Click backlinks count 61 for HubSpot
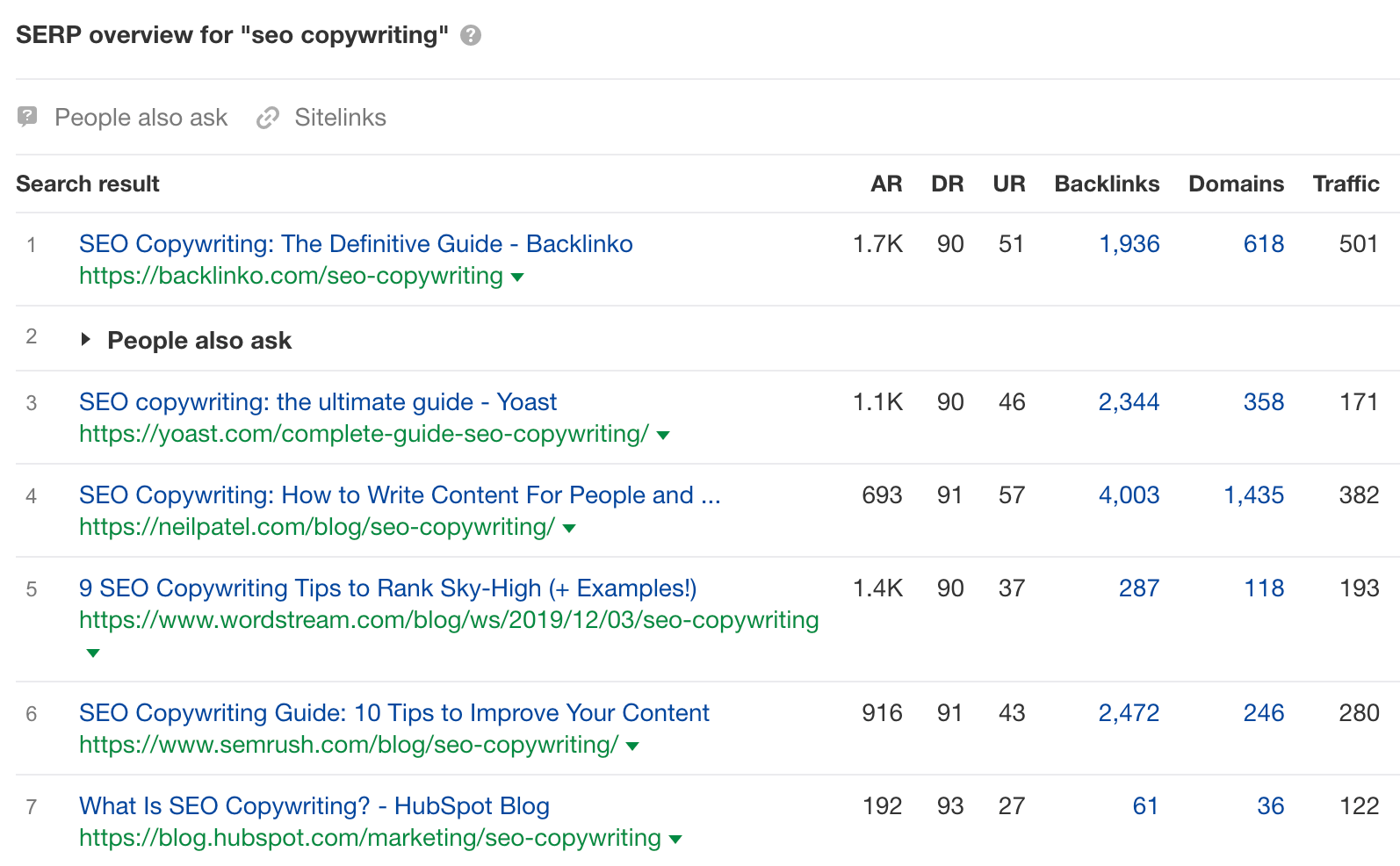 tap(1145, 805)
